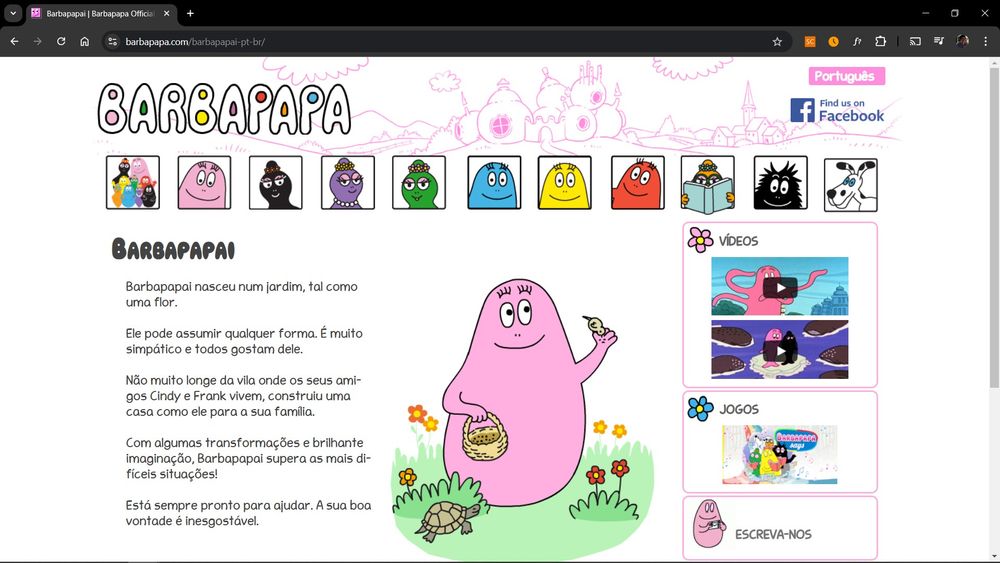Go forward in browser history
1000x563 pixels.
click(x=38, y=41)
